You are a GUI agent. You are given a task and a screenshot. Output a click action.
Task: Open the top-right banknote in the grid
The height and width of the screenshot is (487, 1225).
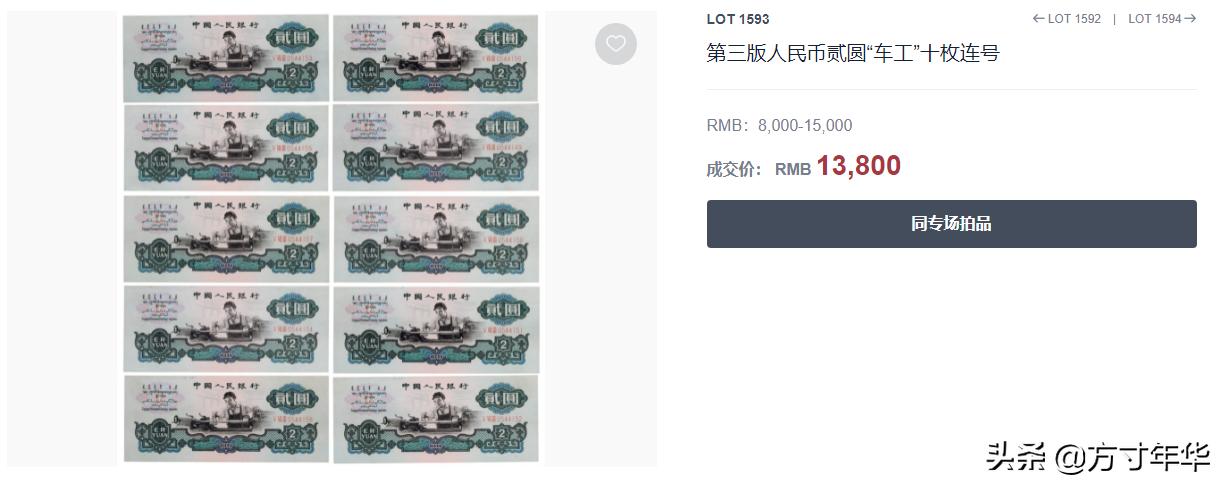pos(436,58)
